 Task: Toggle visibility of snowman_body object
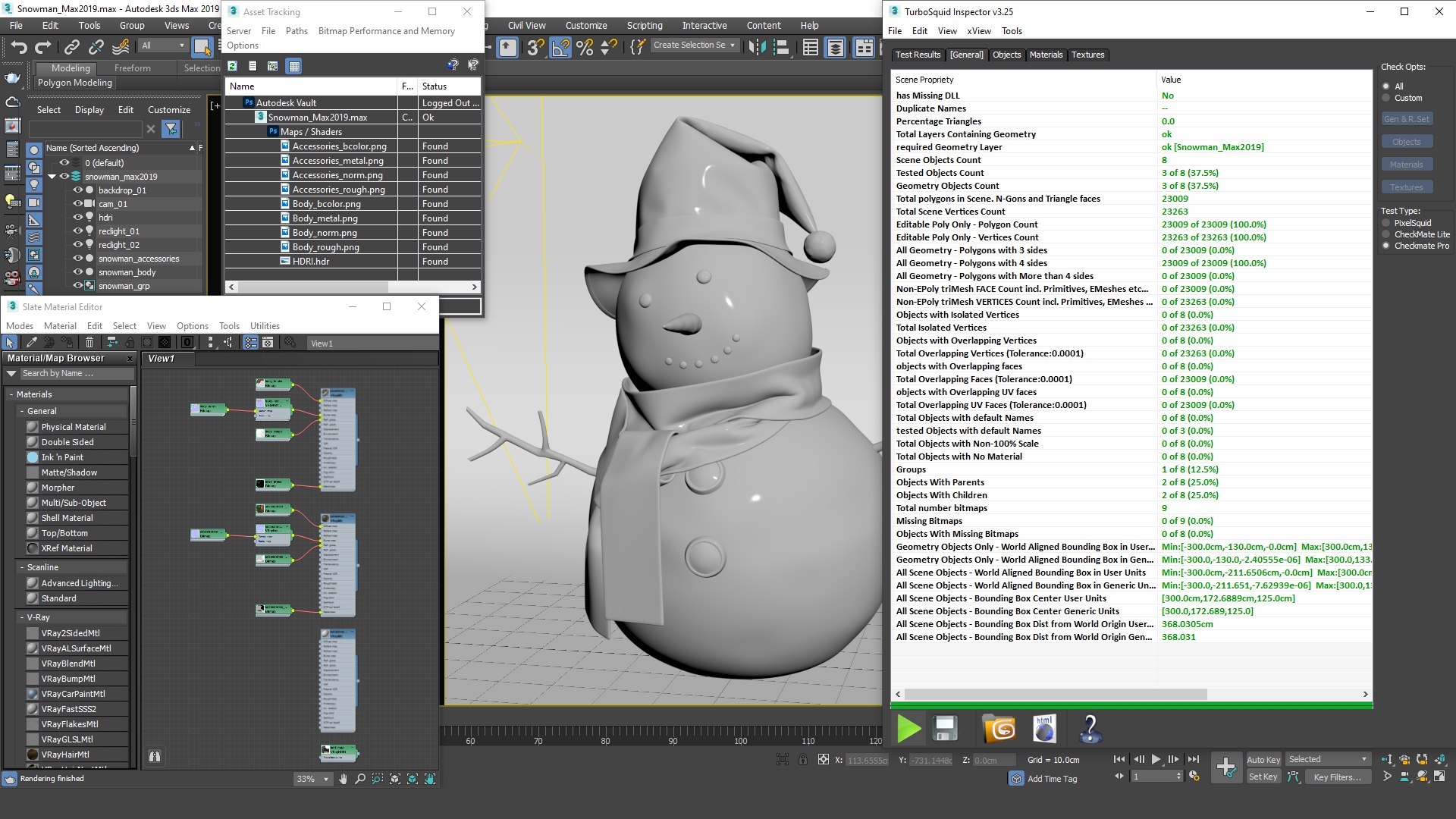[x=77, y=272]
